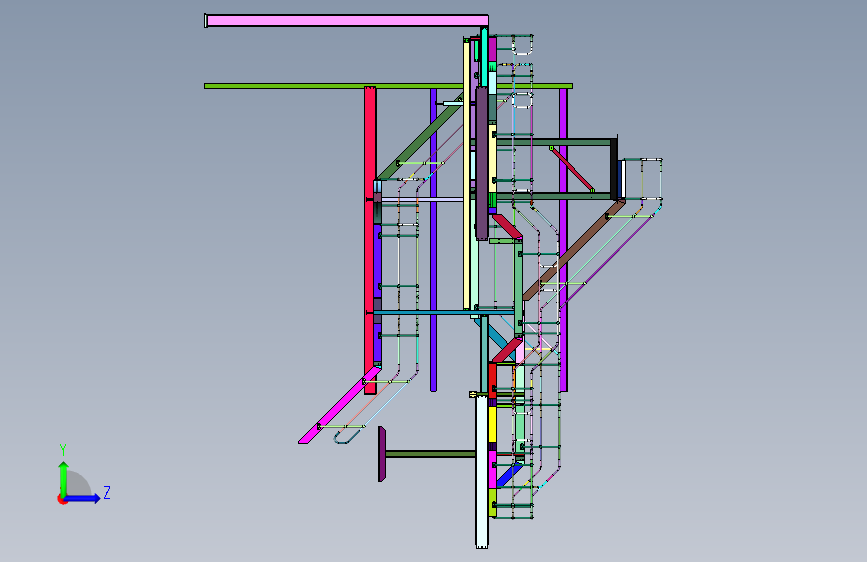The image size is (867, 562).
Task: Select the lime green block at model bottom
Action: pyautogui.click(x=492, y=503)
